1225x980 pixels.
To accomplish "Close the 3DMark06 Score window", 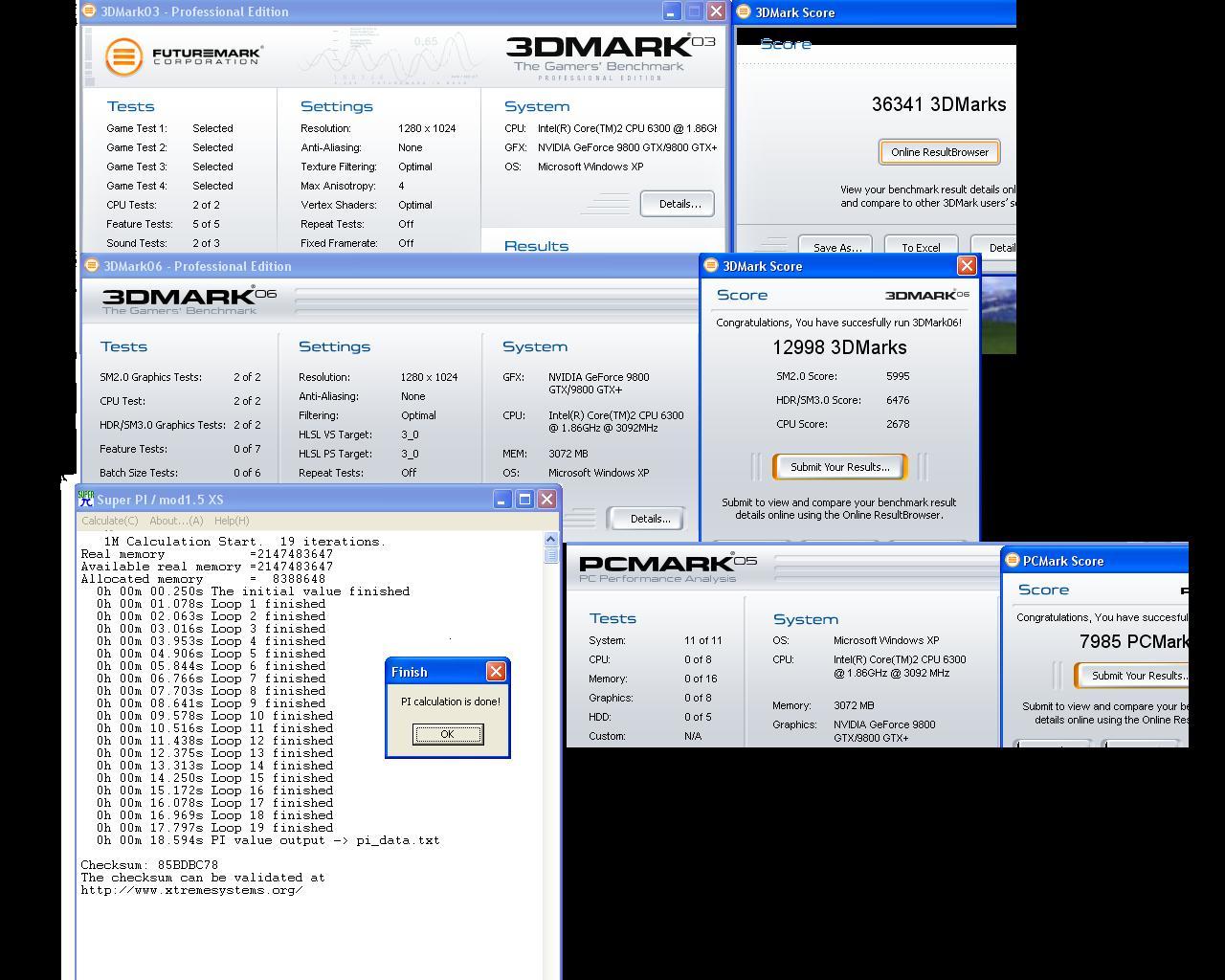I will coord(967,266).
